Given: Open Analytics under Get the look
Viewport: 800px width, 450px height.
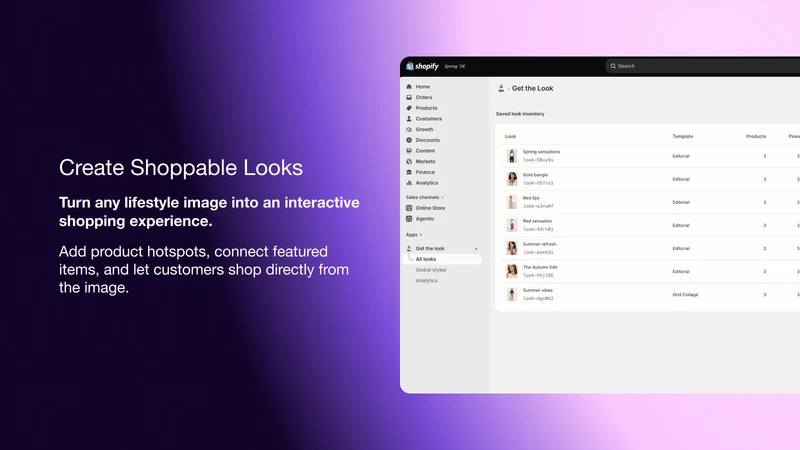Looking at the screenshot, I should tap(426, 281).
